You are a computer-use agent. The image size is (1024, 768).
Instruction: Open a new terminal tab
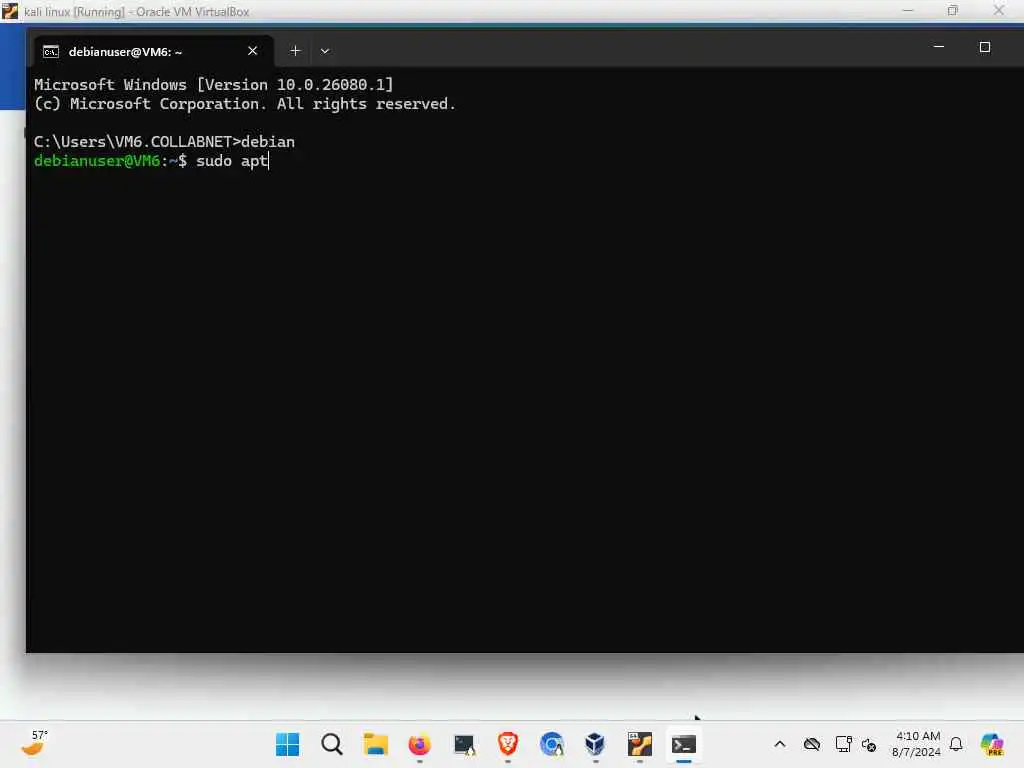[295, 51]
